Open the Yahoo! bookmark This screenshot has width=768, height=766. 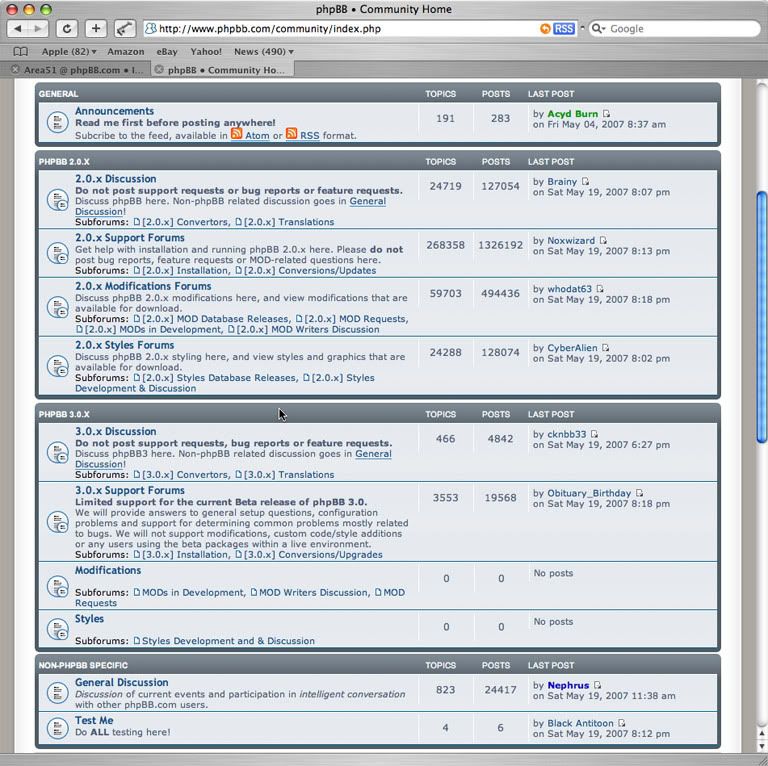(x=206, y=51)
